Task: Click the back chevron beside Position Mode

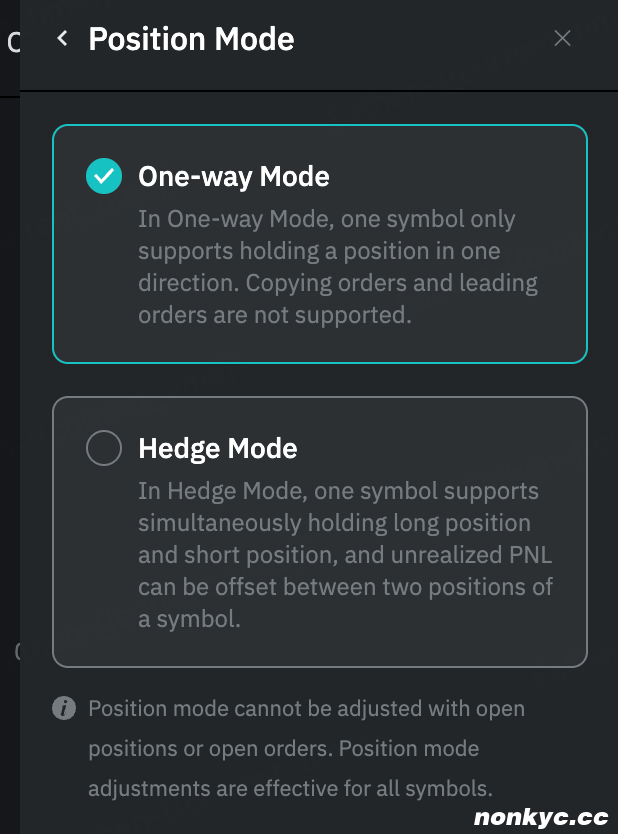Action: 63,39
